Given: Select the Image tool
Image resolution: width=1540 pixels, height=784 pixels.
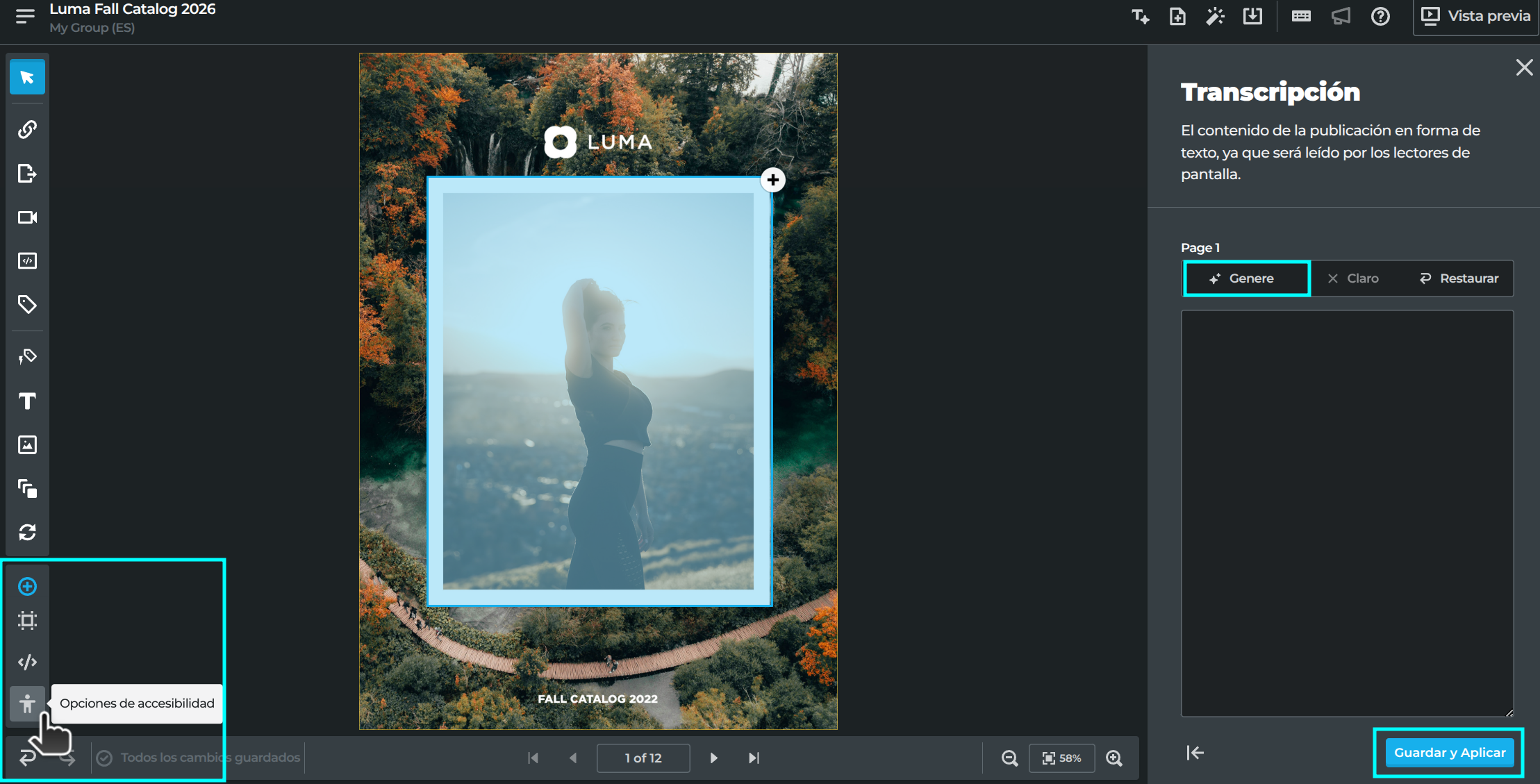Looking at the screenshot, I should 27,444.
